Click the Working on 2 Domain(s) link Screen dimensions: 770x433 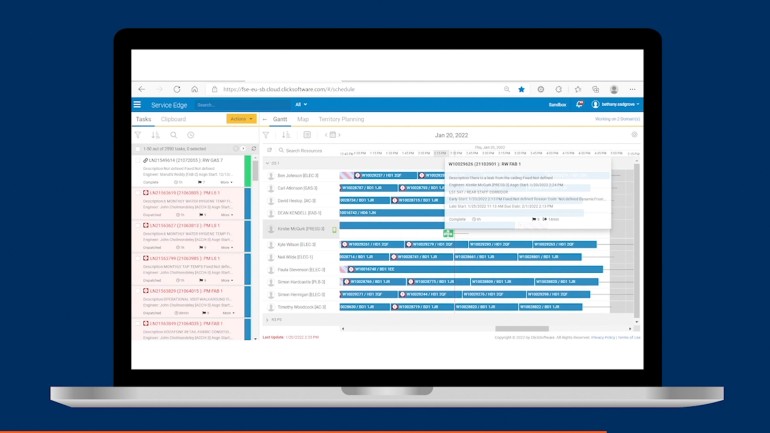(617, 119)
